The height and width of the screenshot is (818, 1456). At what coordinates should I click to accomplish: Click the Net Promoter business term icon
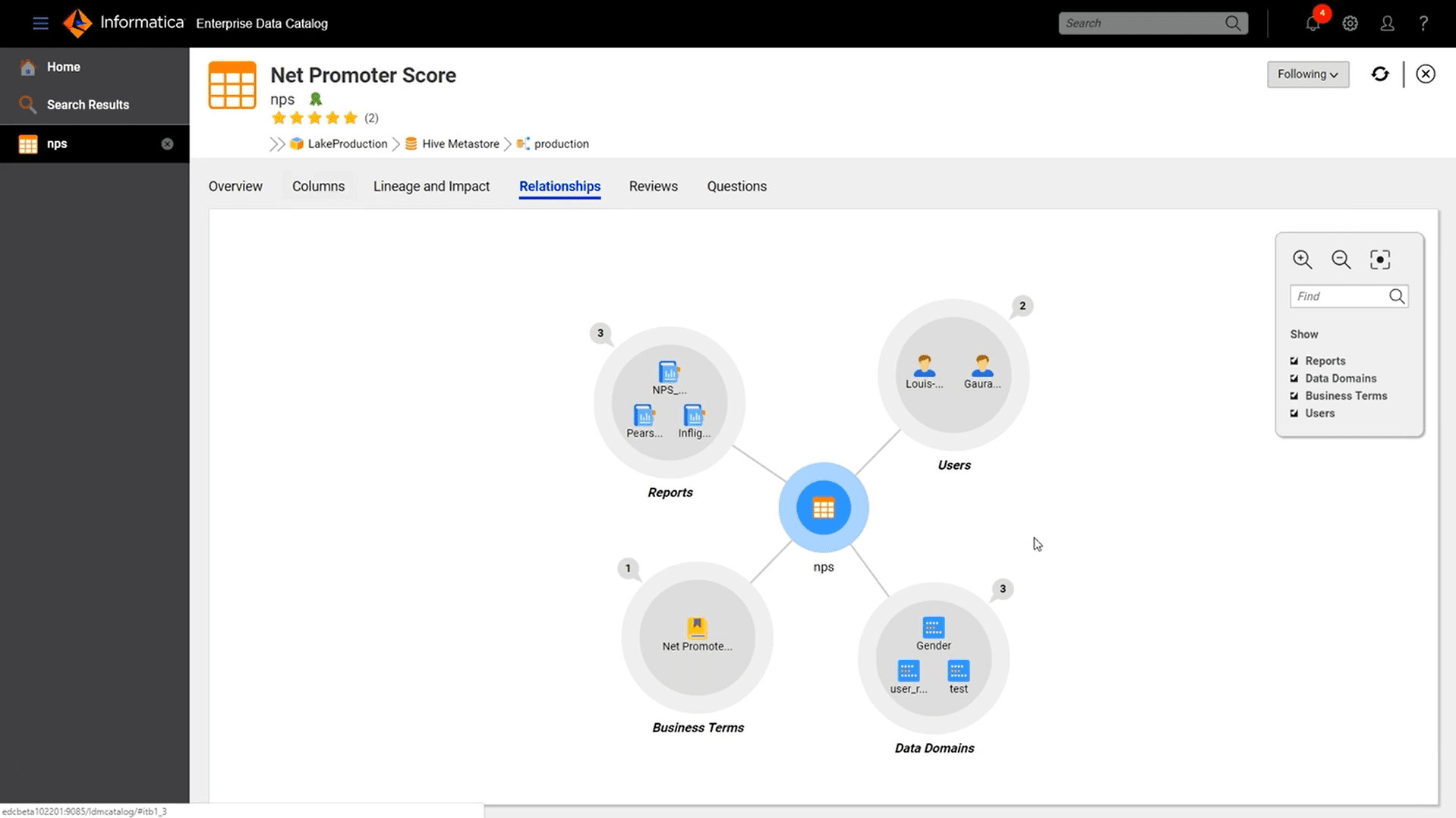coord(696,625)
